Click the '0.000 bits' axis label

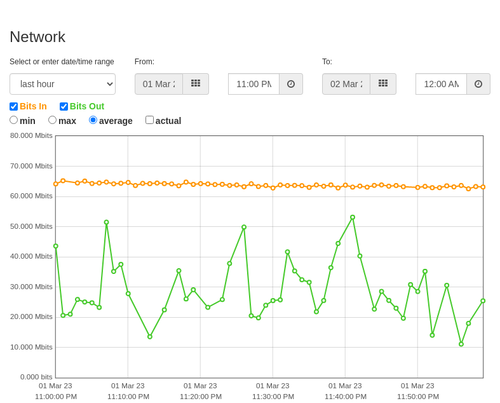(36, 377)
